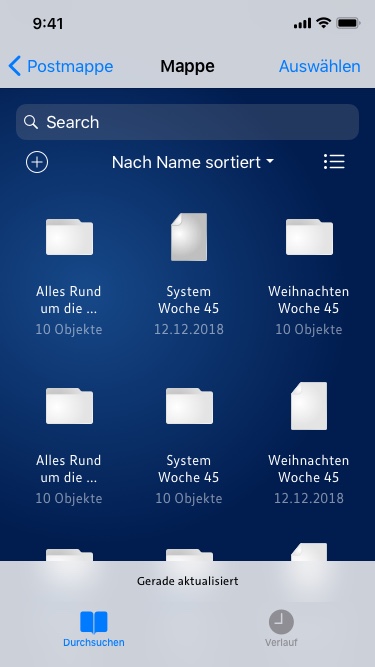The width and height of the screenshot is (375, 667).
Task: Tap the battery indicator in status bar
Action: (x=349, y=24)
